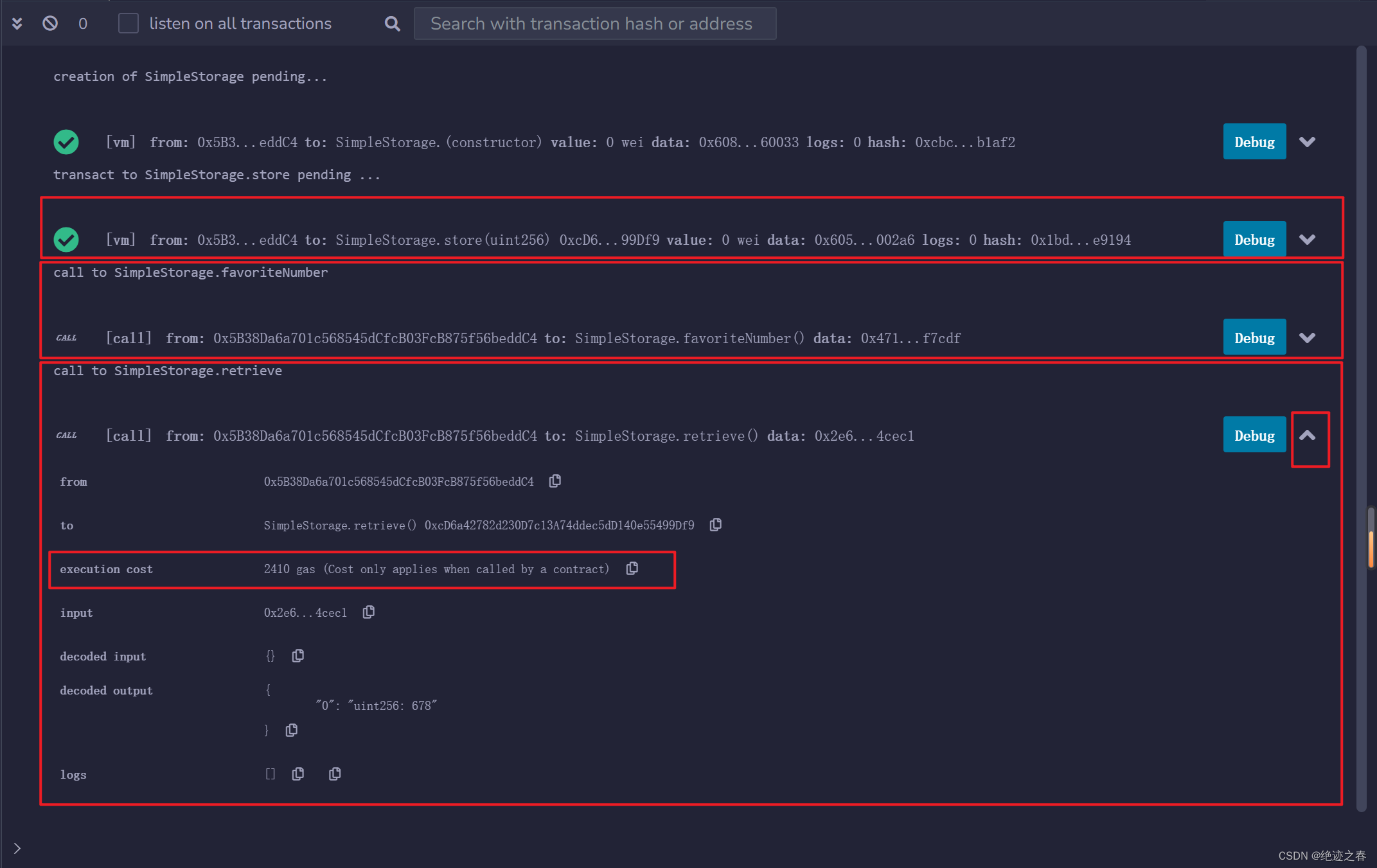The height and width of the screenshot is (868, 1377).
Task: Debug the store(uint256) transaction
Action: pos(1254,240)
